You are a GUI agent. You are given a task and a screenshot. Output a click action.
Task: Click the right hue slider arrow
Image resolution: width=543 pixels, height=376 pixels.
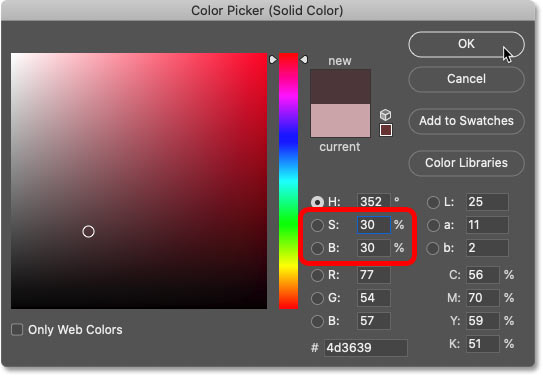304,60
